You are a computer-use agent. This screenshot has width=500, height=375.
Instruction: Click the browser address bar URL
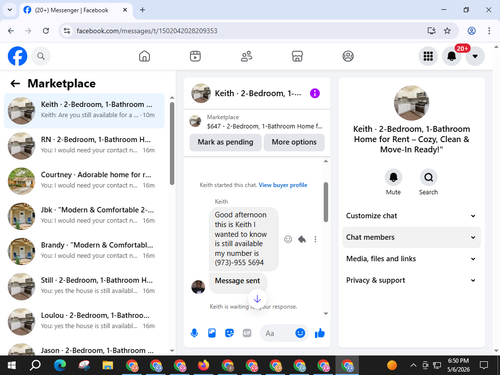[147, 31]
